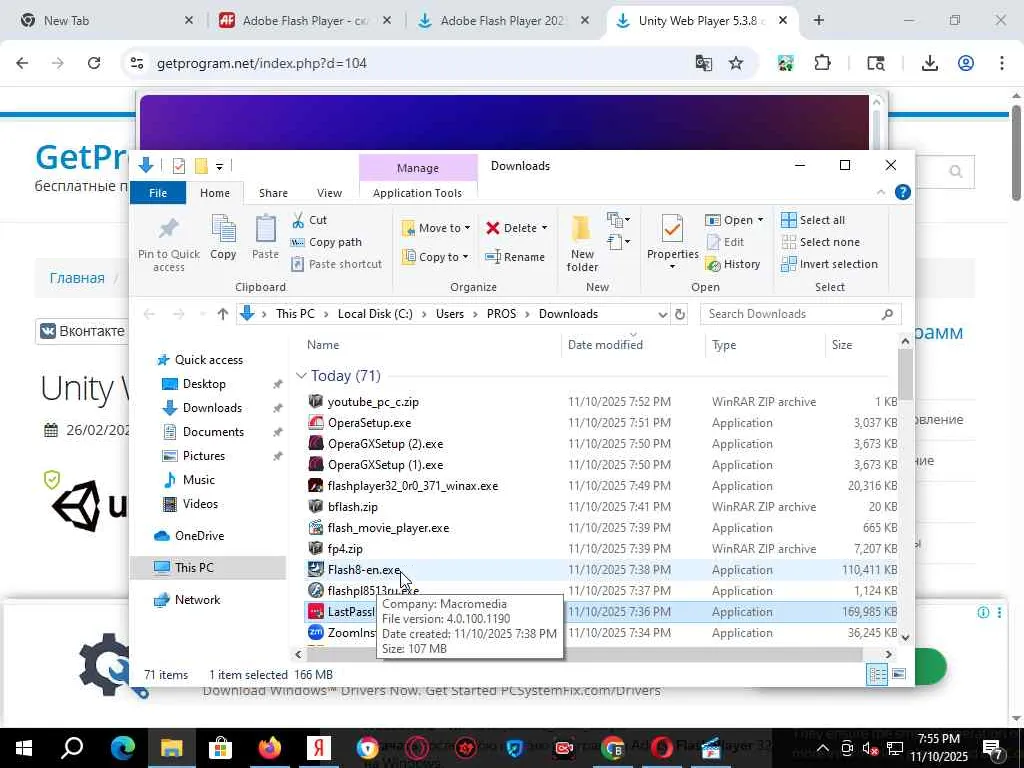Open the Application Tools tab
Viewport: 1024px width, 768px height.
pyautogui.click(x=417, y=193)
